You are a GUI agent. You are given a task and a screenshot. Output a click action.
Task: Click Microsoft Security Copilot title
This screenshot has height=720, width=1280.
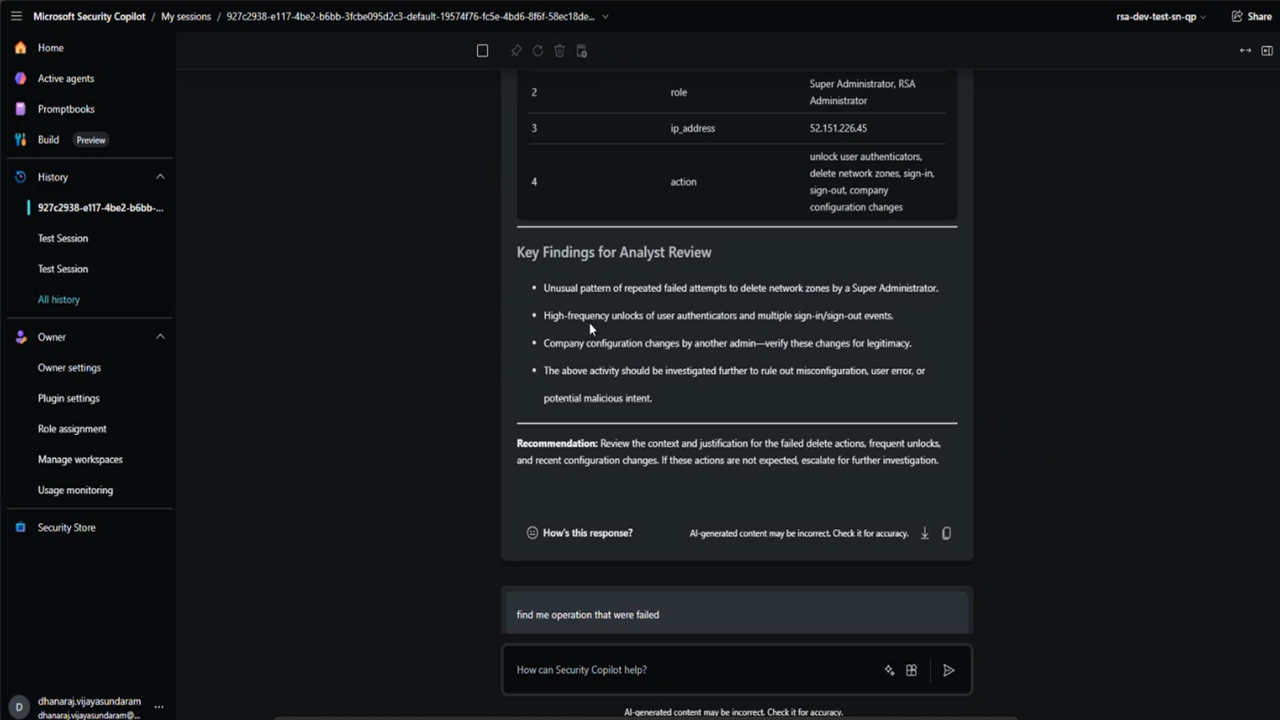89,16
